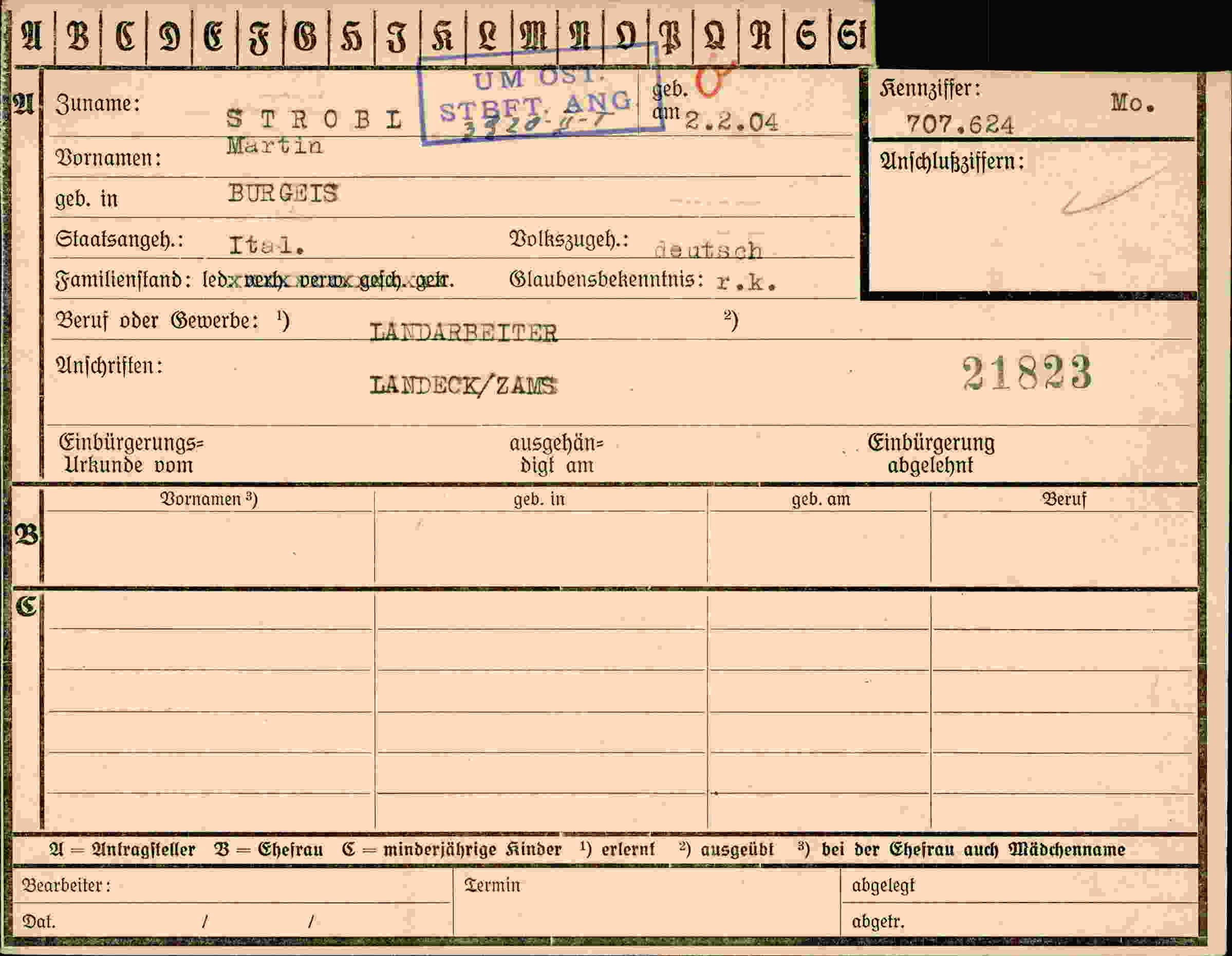Click the abgelegt label
This screenshot has width=1232, height=956.
883,886
